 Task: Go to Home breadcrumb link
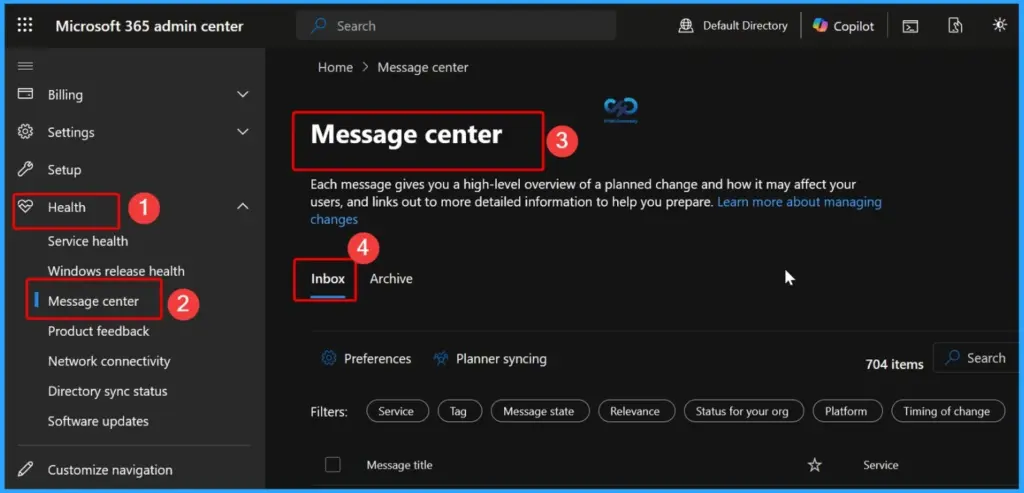[335, 67]
